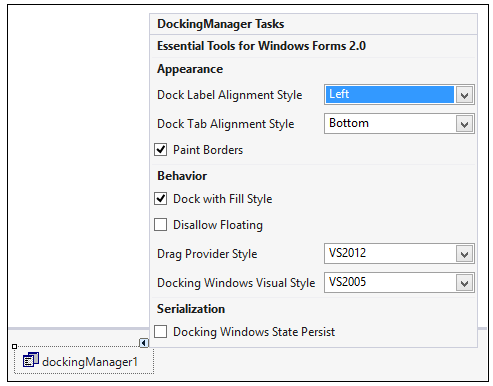
Task: Open Dock Label Alignment Style dropdown arrow
Action: point(464,95)
